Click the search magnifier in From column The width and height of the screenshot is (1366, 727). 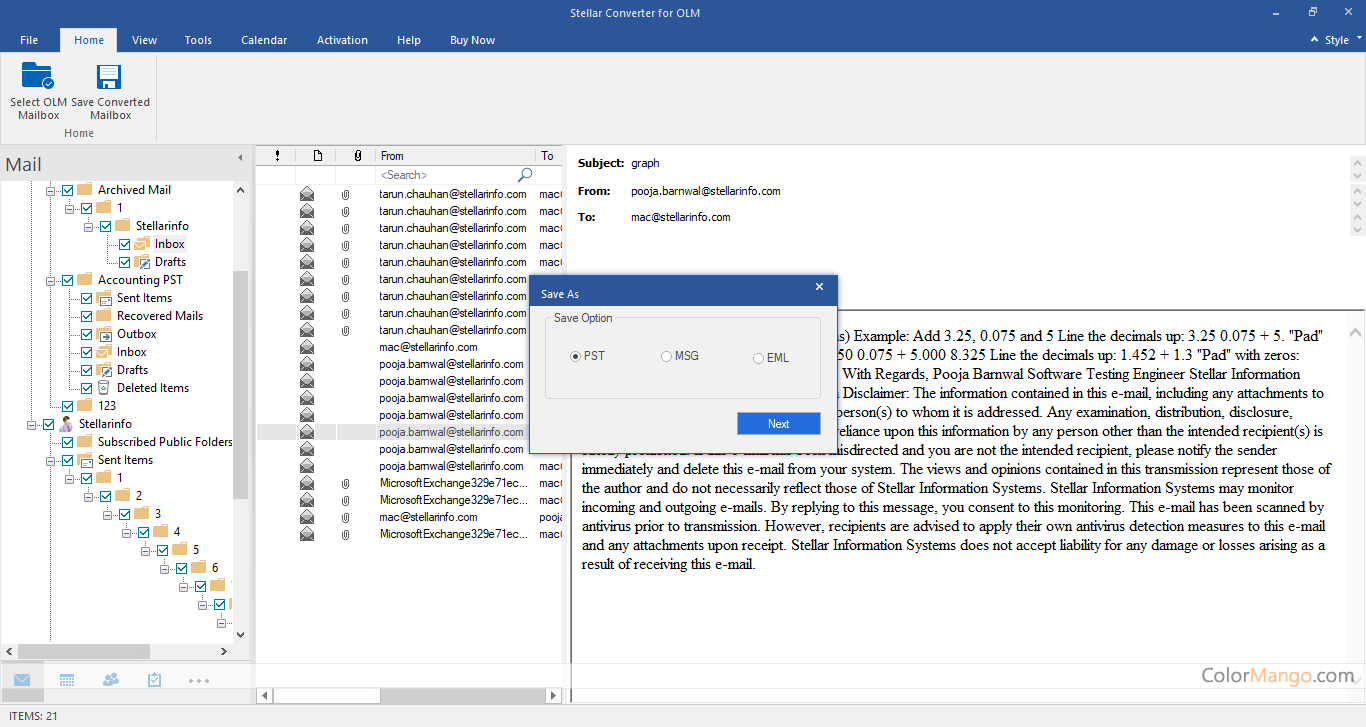tap(525, 175)
